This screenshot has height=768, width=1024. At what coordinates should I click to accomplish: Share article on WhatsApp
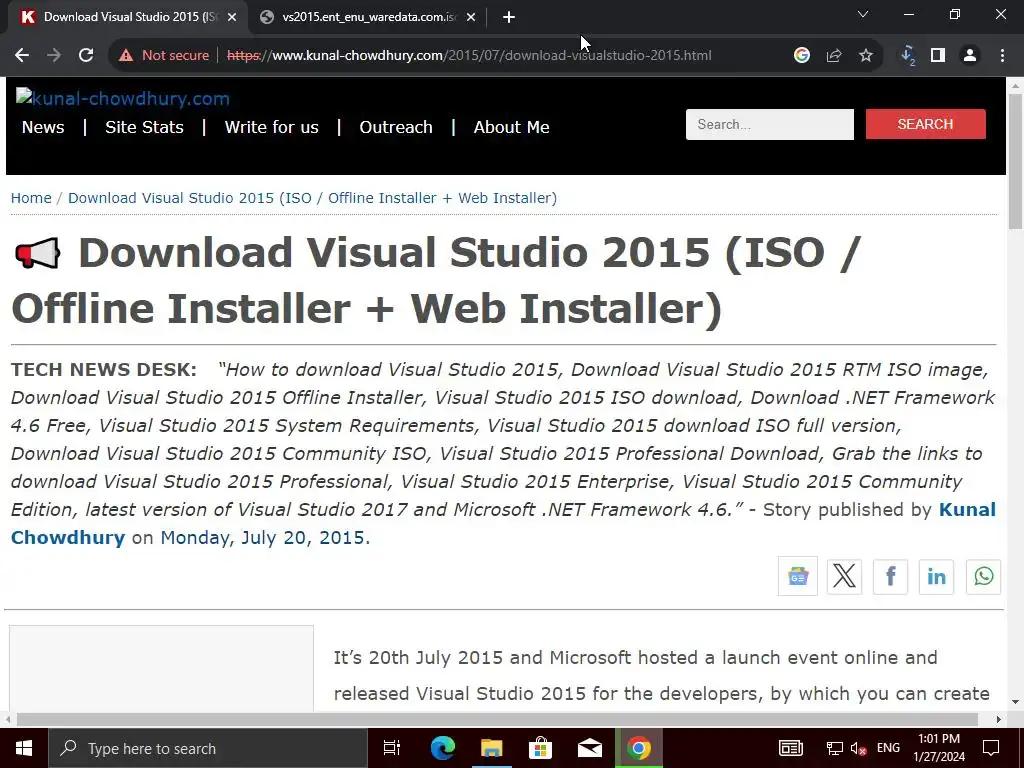(x=984, y=577)
